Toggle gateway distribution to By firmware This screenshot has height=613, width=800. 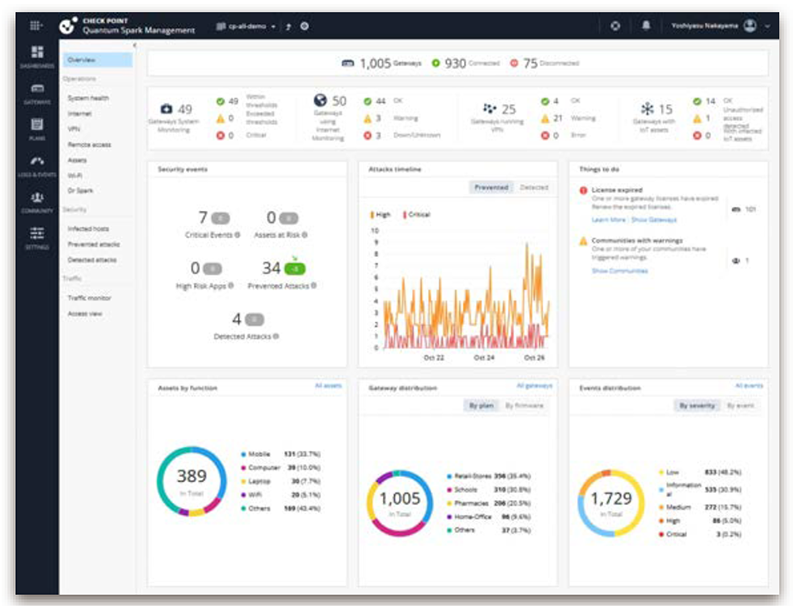tap(524, 405)
